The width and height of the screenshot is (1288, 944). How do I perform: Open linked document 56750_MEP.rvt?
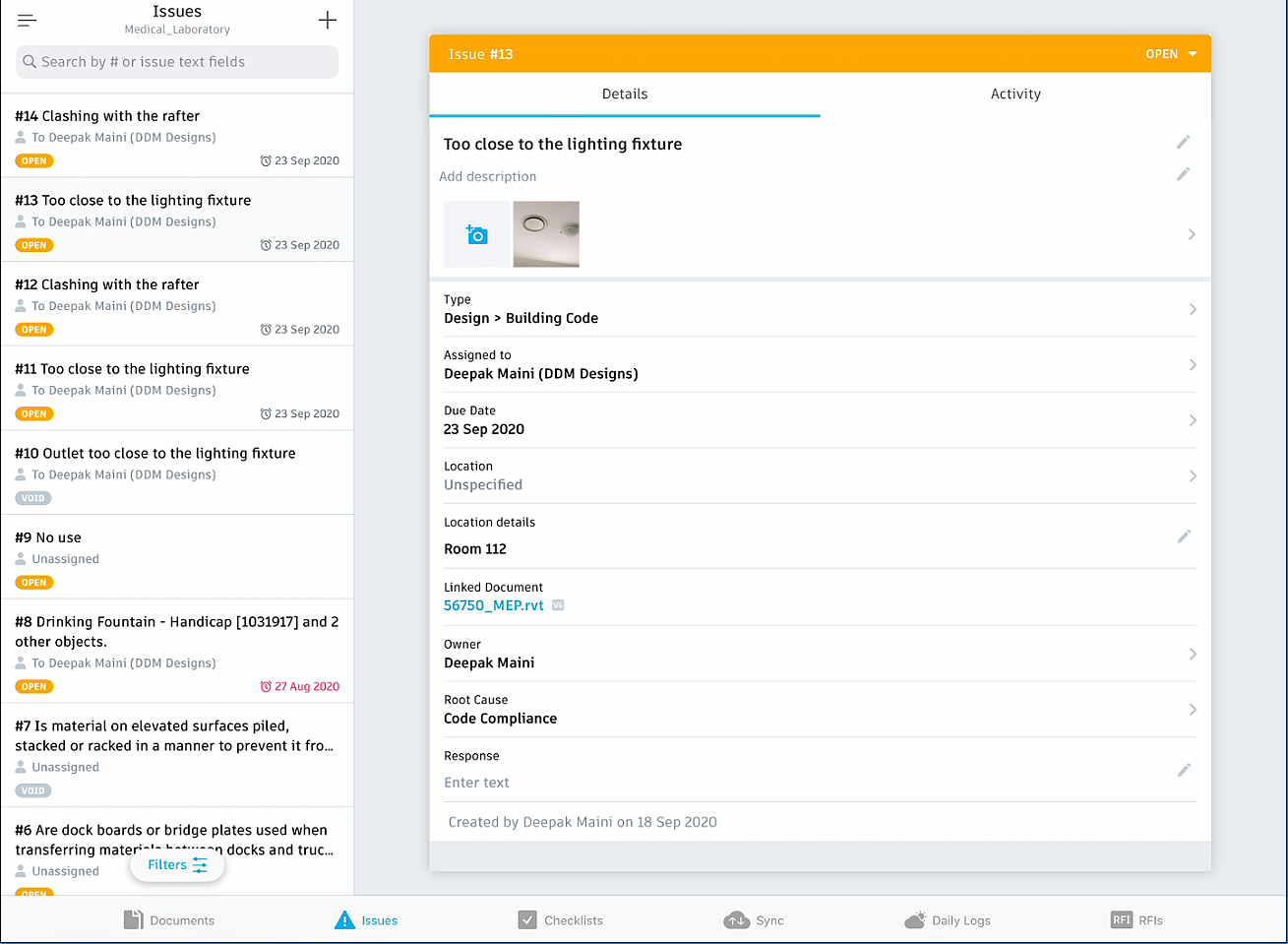pos(494,605)
